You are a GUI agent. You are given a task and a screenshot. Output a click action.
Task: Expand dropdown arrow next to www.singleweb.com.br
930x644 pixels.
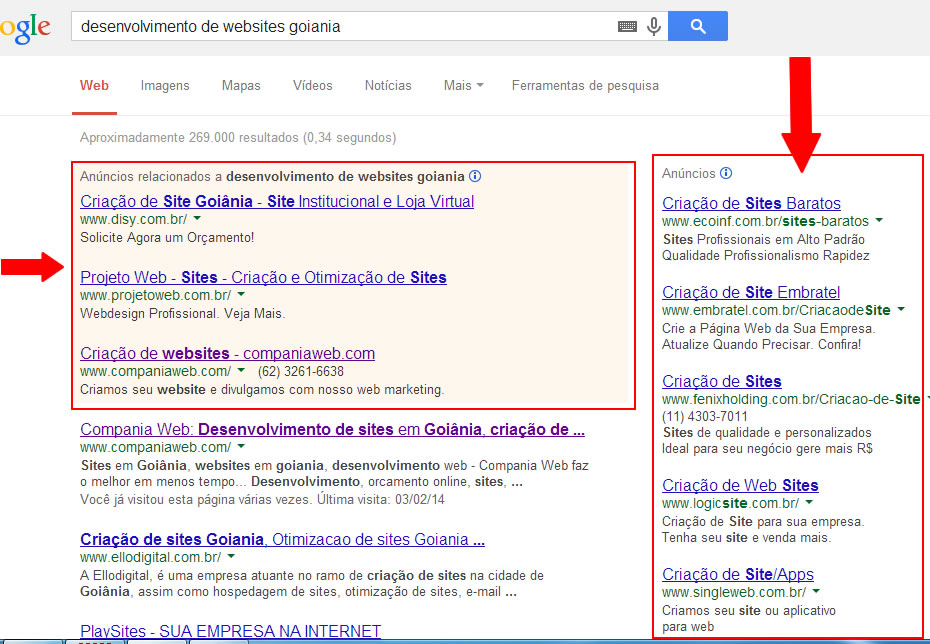[x=816, y=592]
